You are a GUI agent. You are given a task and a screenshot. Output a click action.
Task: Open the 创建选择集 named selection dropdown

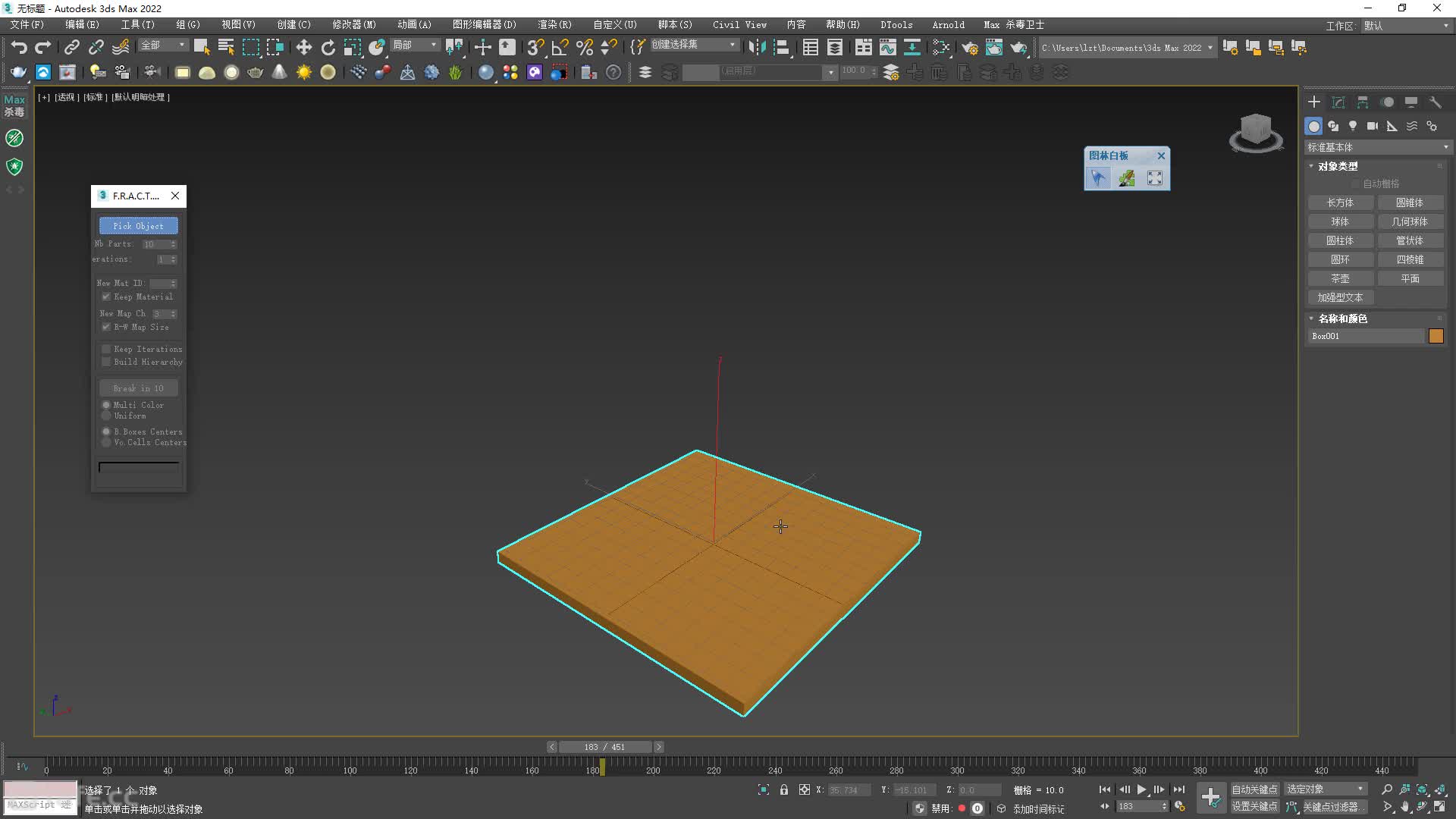coord(694,45)
